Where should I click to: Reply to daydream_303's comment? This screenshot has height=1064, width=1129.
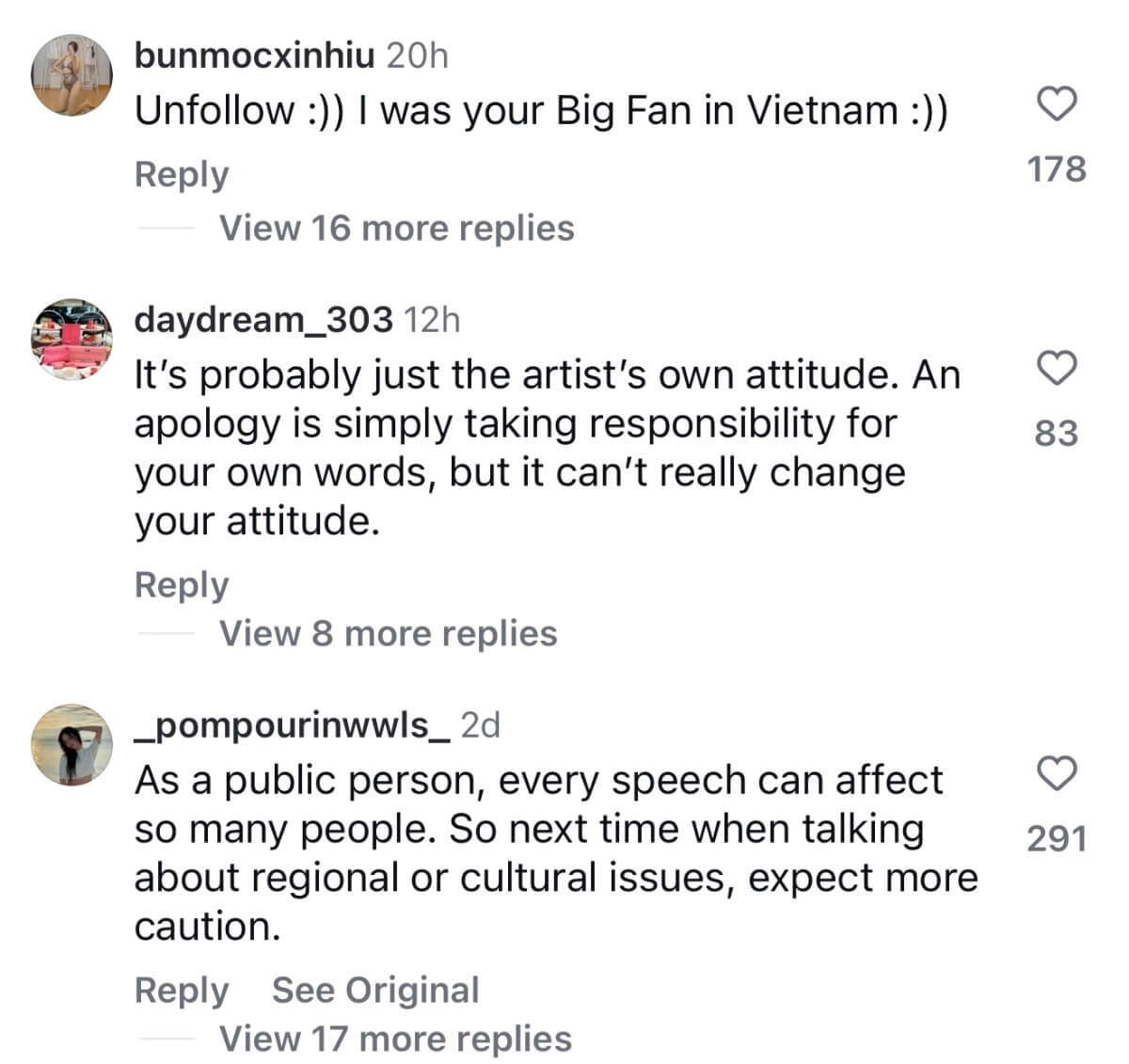pyautogui.click(x=182, y=585)
